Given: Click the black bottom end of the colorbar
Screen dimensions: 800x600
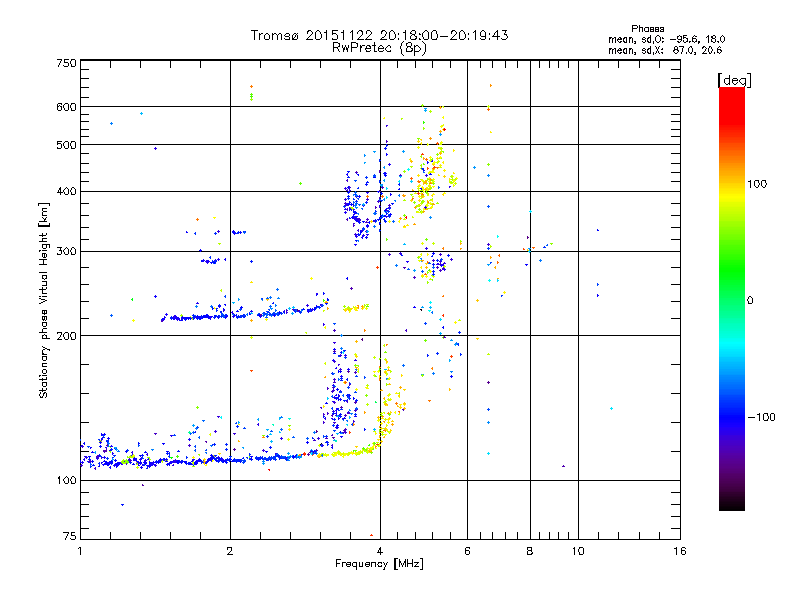Looking at the screenshot, I should (x=732, y=503).
